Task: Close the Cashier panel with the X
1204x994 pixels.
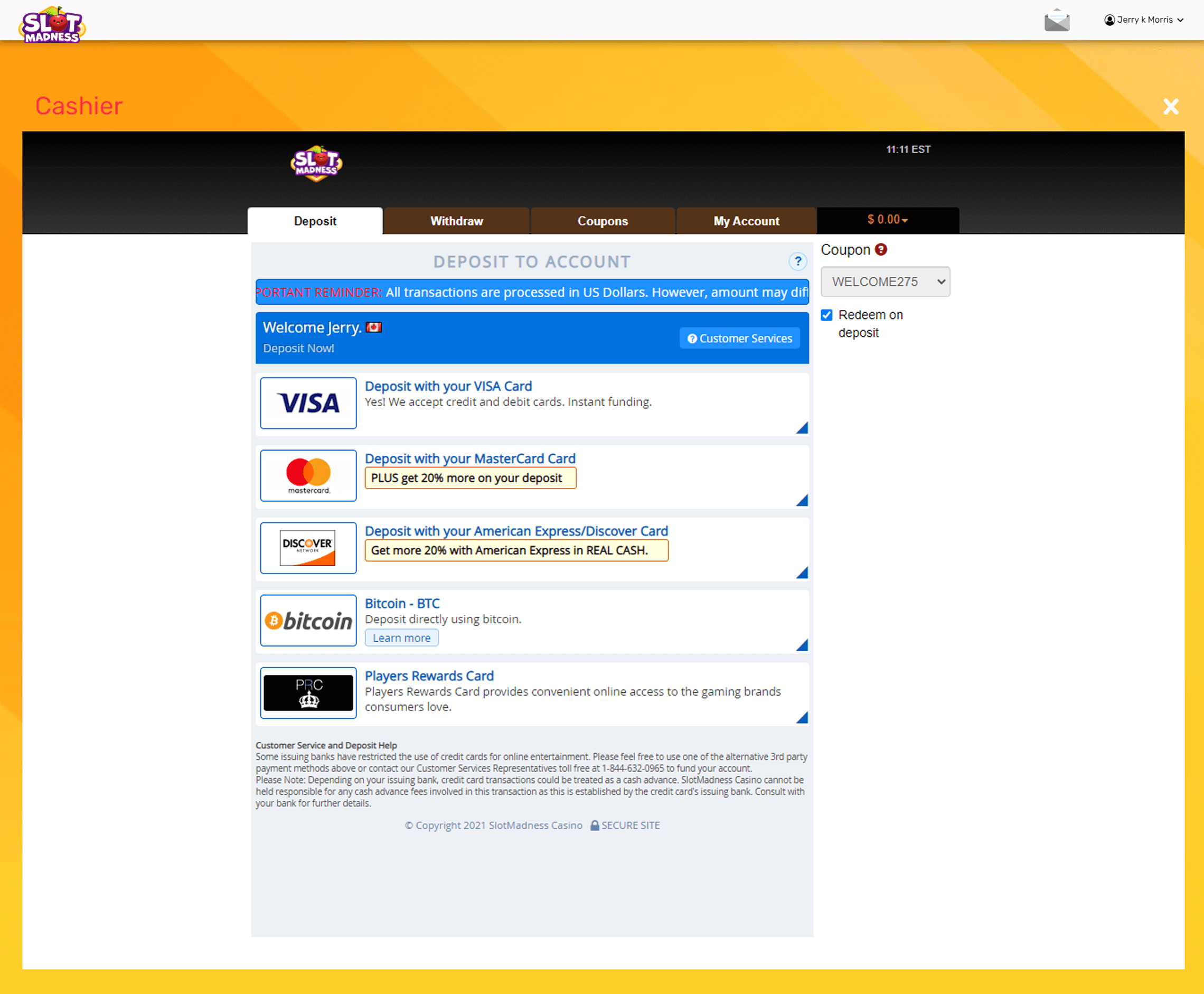Action: (1171, 106)
